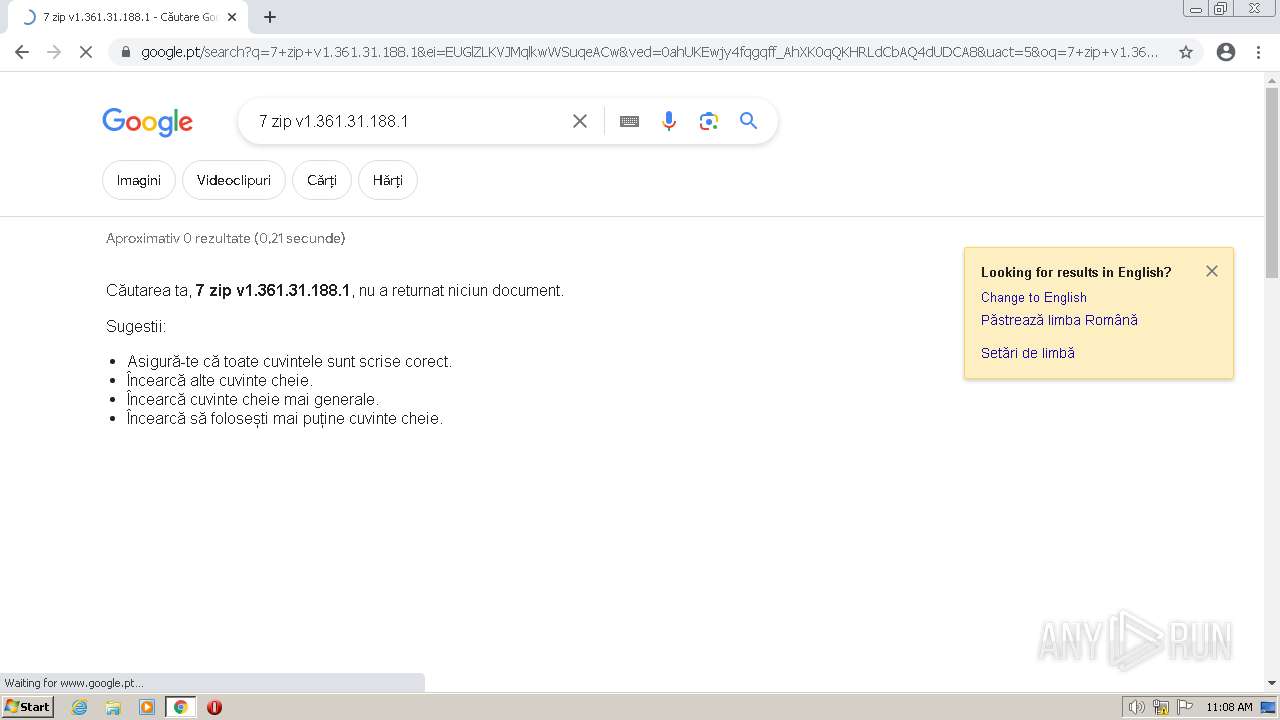1280x720 pixels.
Task: Open the Chrome three-dot menu
Action: 1258,52
